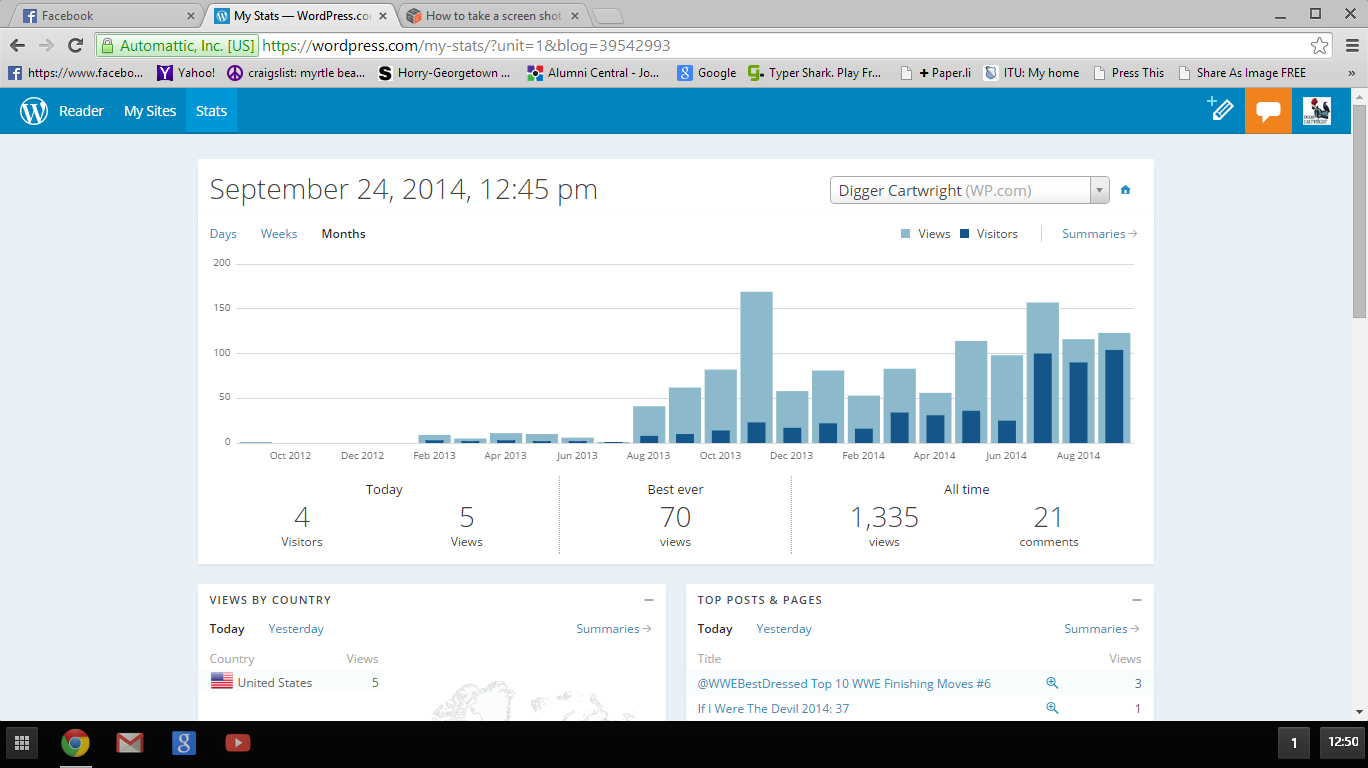The height and width of the screenshot is (768, 1368).
Task: Switch chart to Days view
Action: point(223,234)
